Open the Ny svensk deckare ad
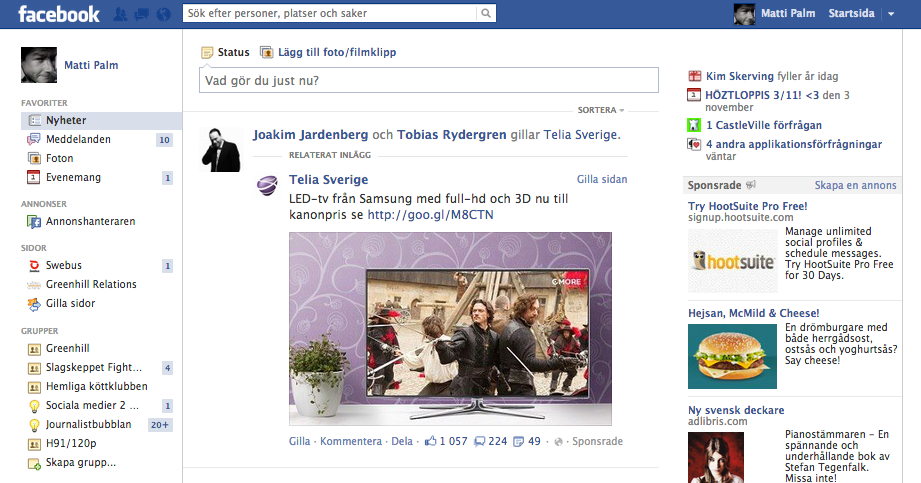The width and height of the screenshot is (921, 483). point(736,410)
